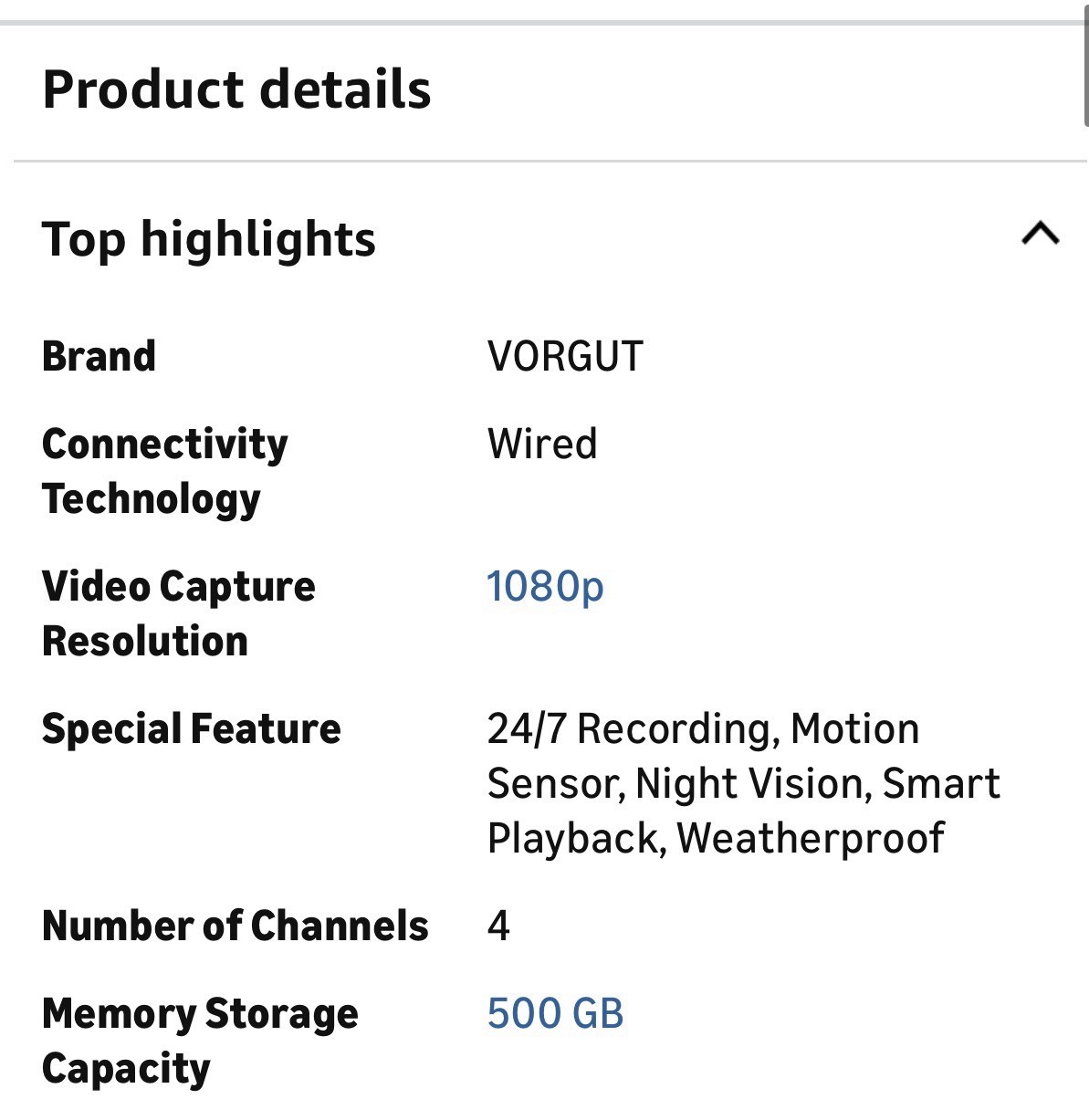
Task: Click the Weatherproof feature text
Action: coord(811,838)
